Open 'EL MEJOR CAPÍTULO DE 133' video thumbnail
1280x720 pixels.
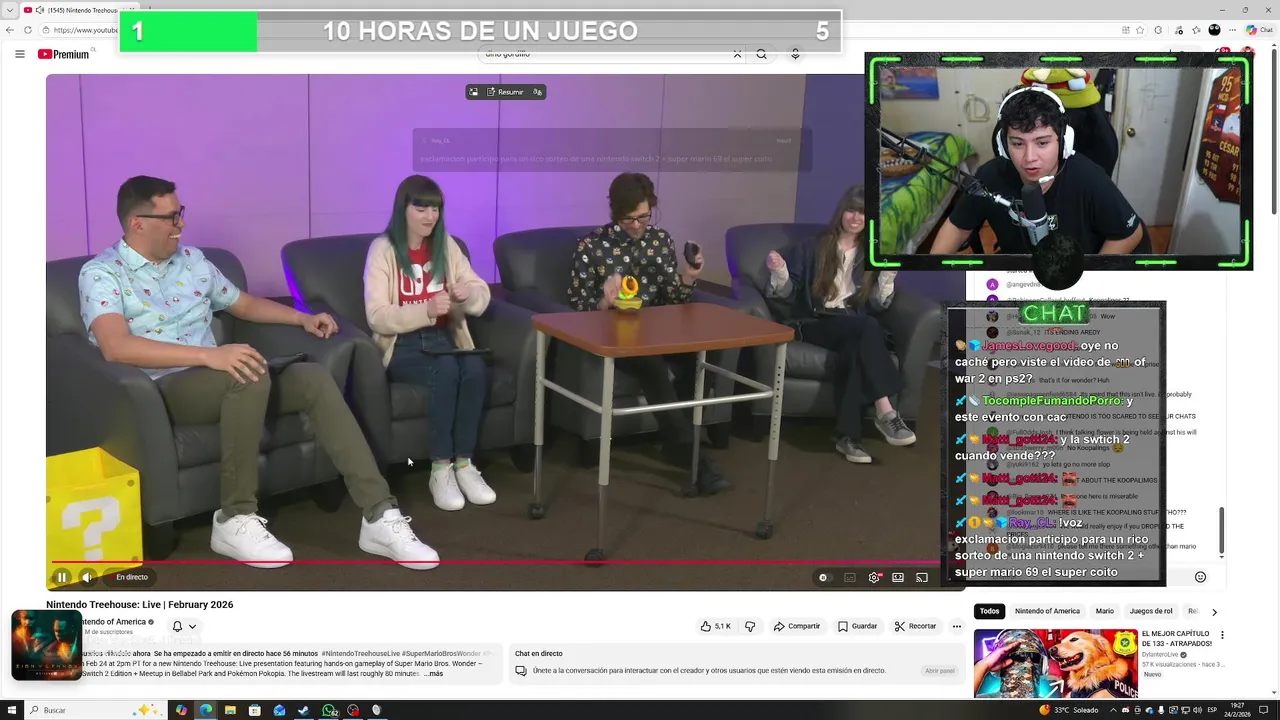(x=1054, y=663)
